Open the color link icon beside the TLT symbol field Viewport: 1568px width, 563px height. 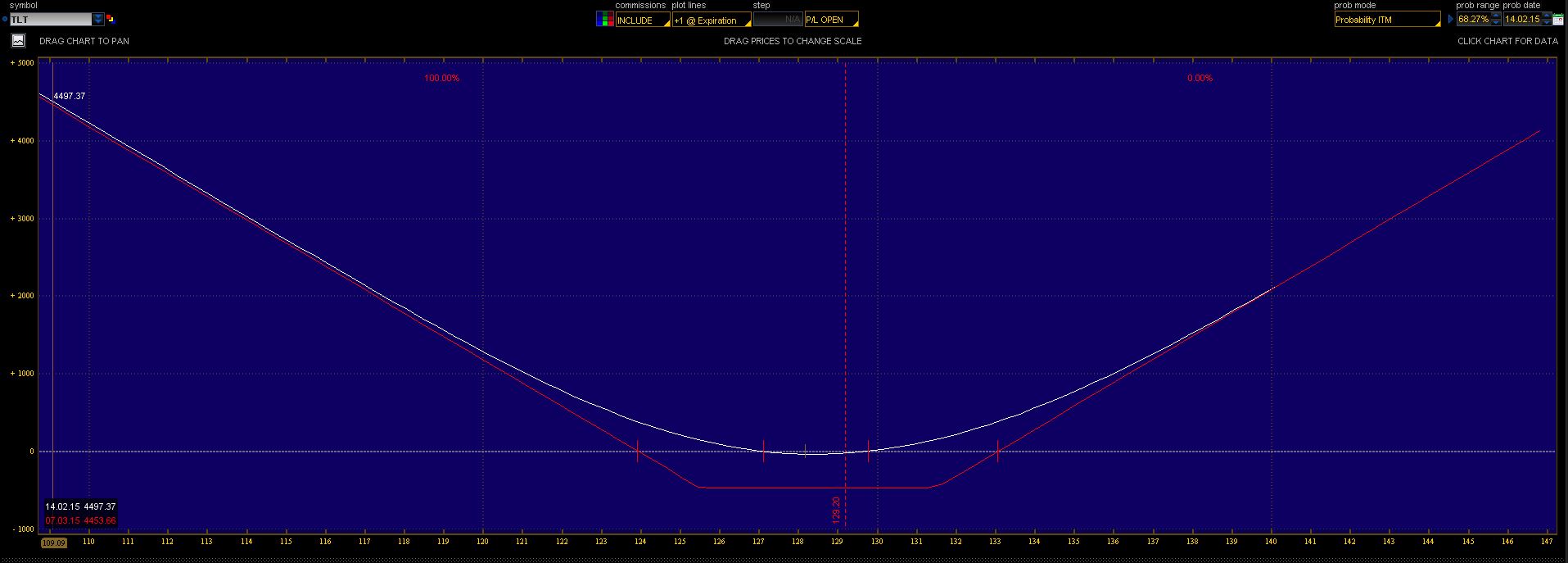[x=111, y=19]
